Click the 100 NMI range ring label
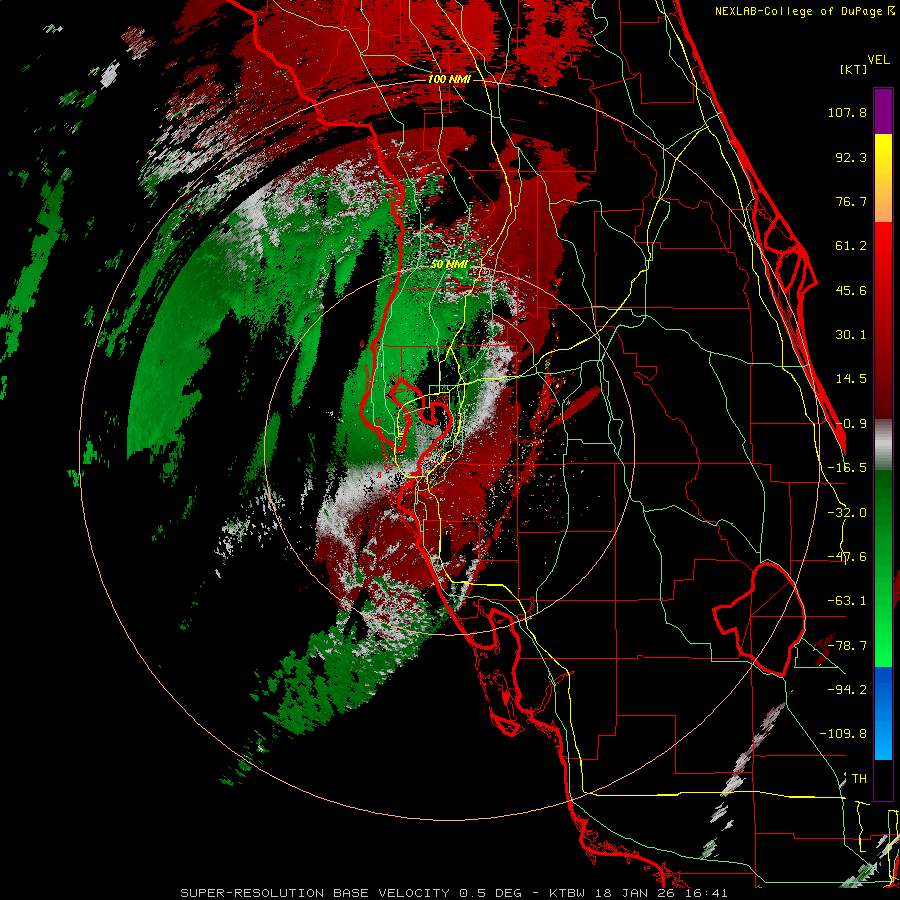The image size is (900, 900). pos(449,79)
